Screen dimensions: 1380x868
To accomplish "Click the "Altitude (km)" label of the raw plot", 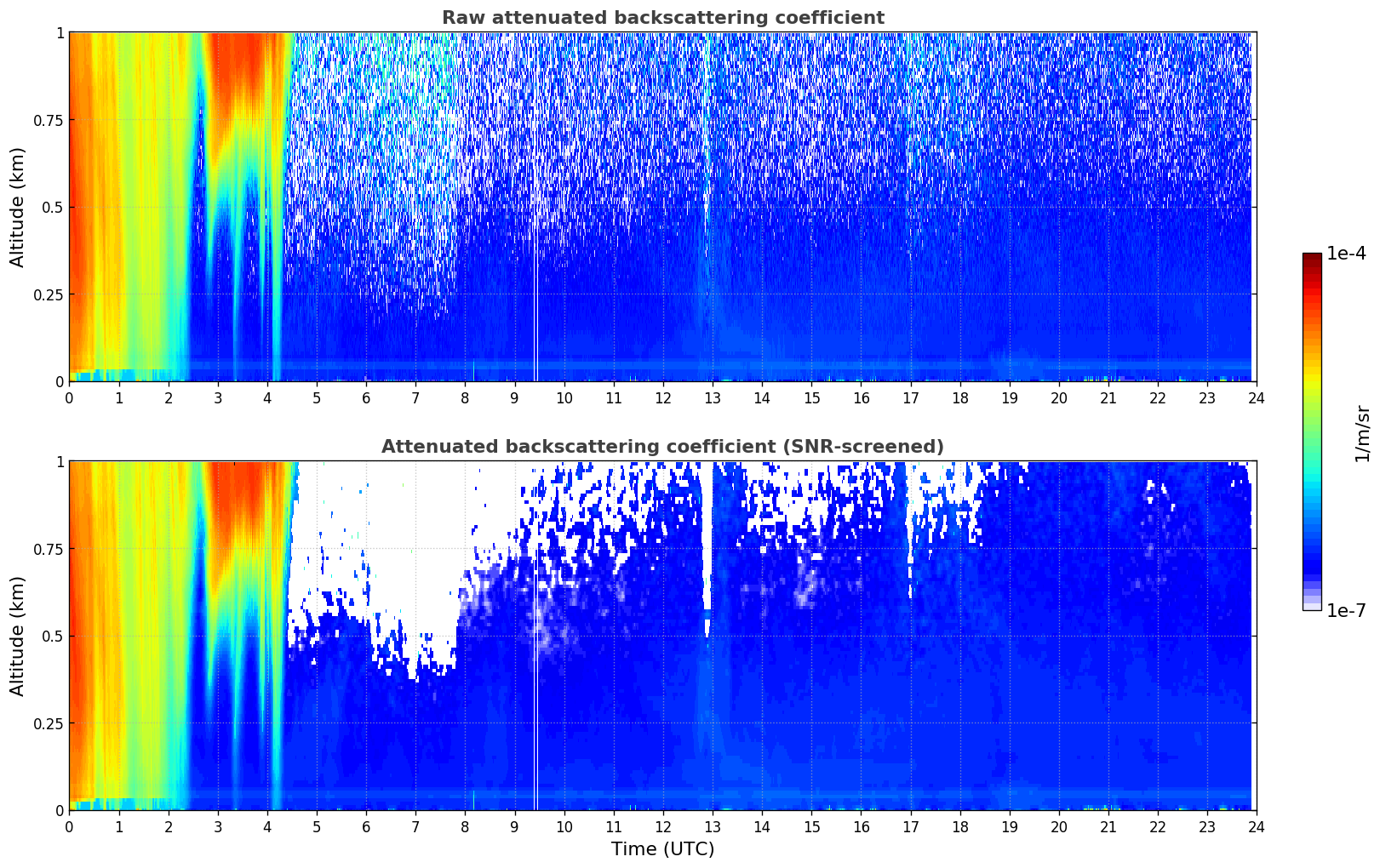I will coord(18,207).
